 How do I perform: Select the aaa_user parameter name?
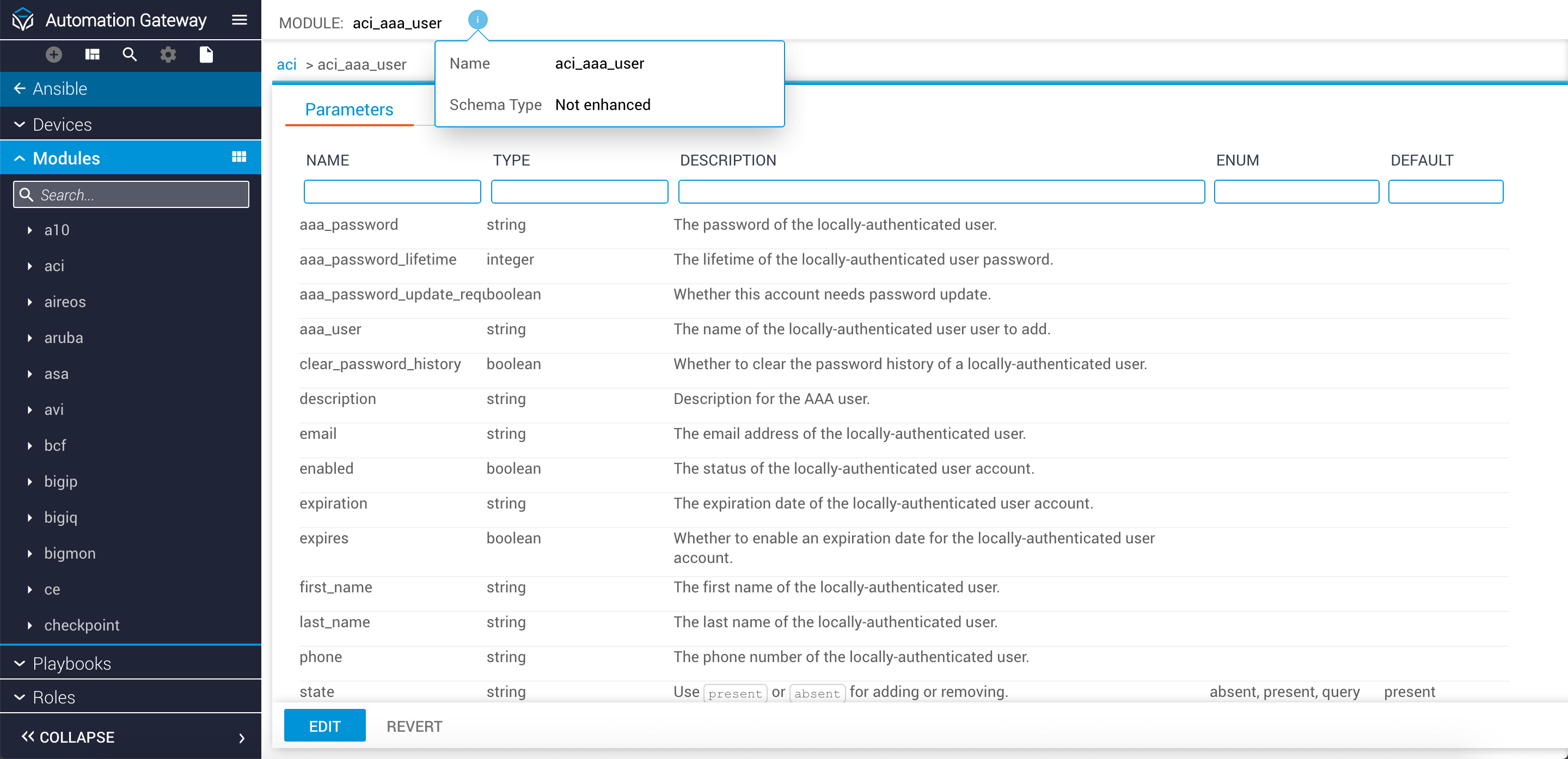coord(330,329)
